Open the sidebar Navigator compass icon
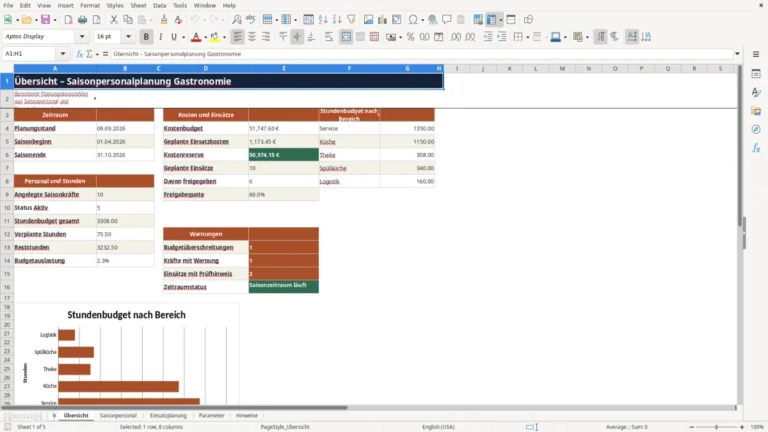Viewport: 768px width, 432px height. (x=756, y=129)
